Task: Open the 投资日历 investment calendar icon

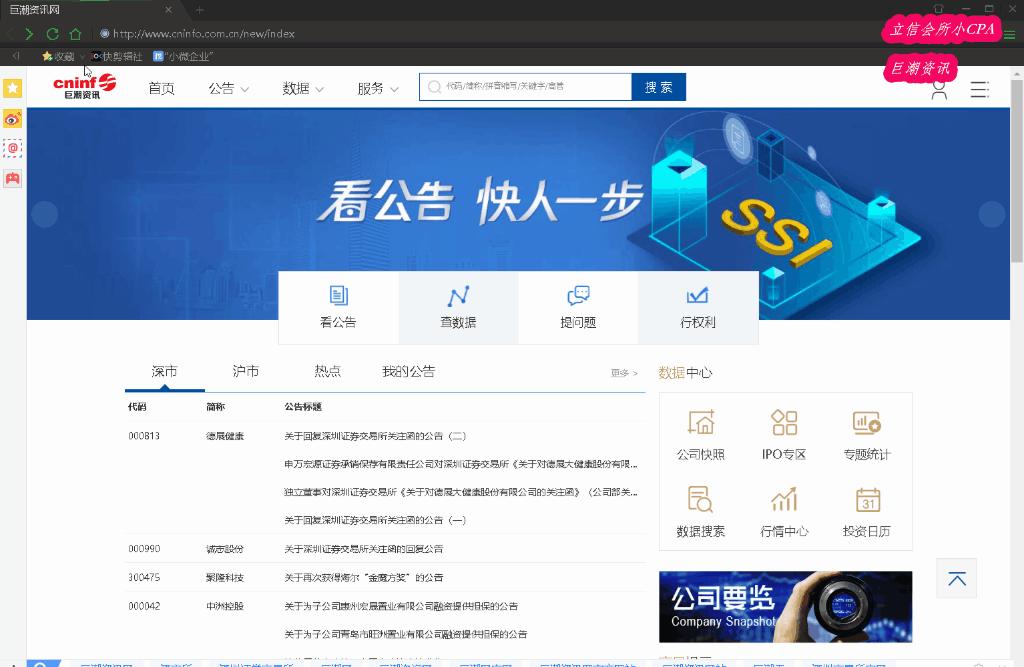Action: [x=868, y=510]
